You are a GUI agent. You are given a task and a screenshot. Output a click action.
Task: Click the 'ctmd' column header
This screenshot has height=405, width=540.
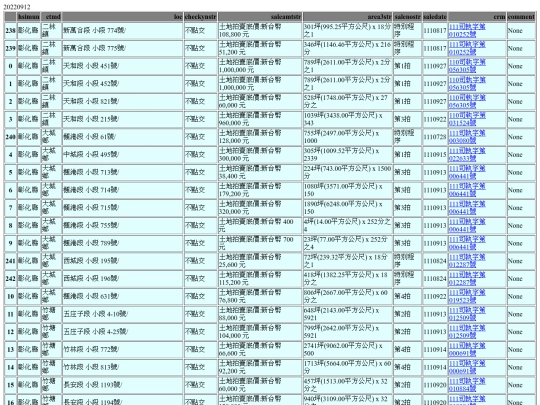coord(51,17)
